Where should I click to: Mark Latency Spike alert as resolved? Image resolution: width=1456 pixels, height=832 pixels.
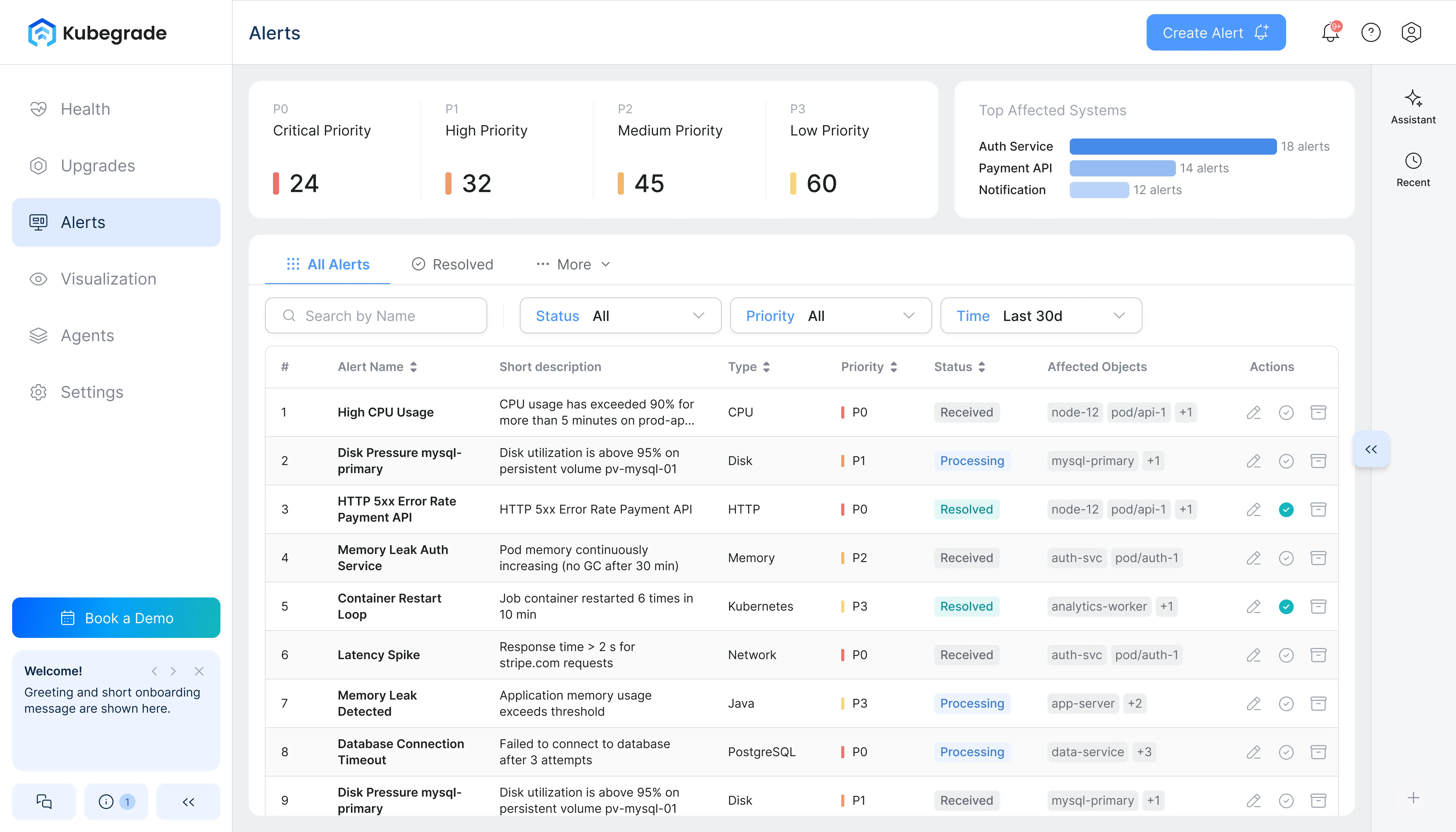click(1286, 655)
